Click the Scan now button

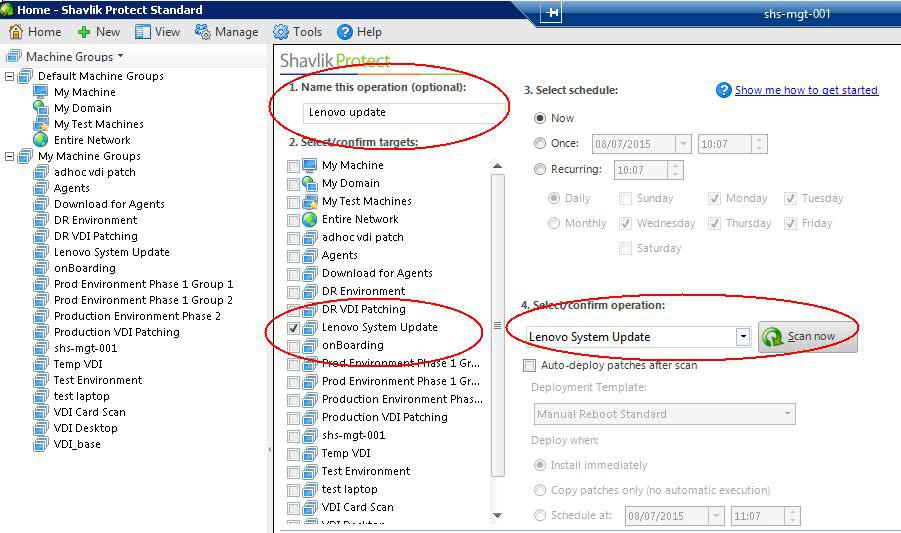[808, 337]
